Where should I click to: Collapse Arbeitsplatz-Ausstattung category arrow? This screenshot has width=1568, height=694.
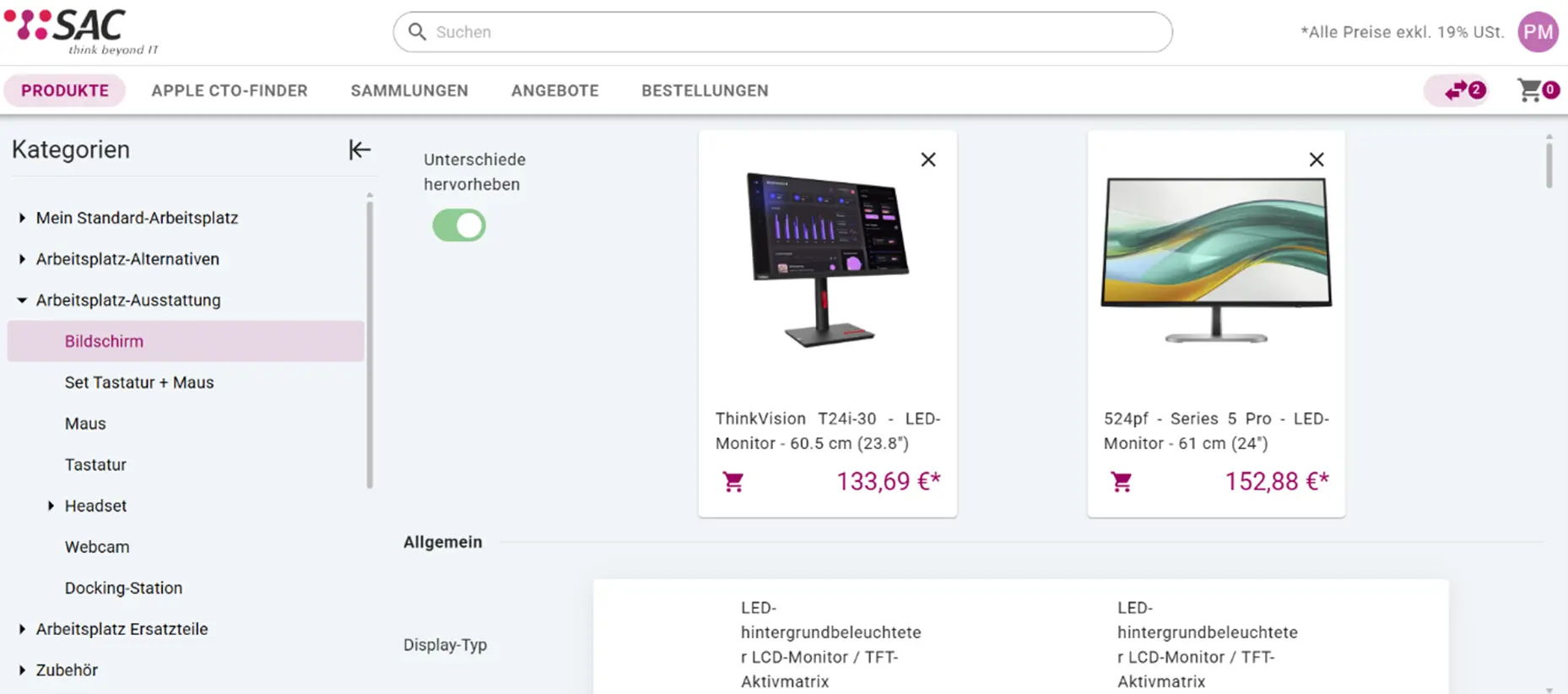coord(22,301)
